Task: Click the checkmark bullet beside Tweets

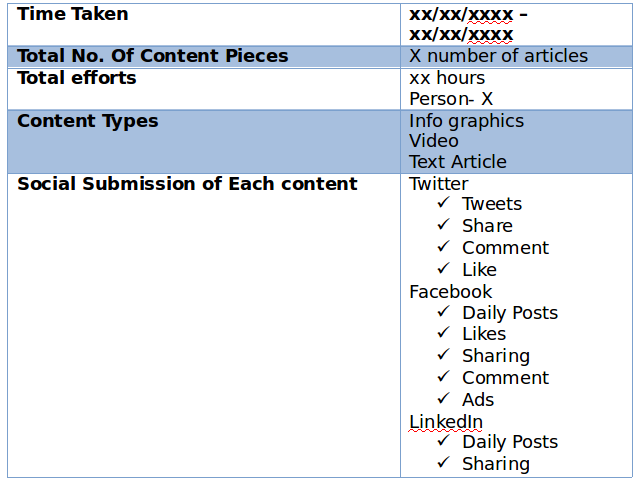Action: (x=443, y=204)
